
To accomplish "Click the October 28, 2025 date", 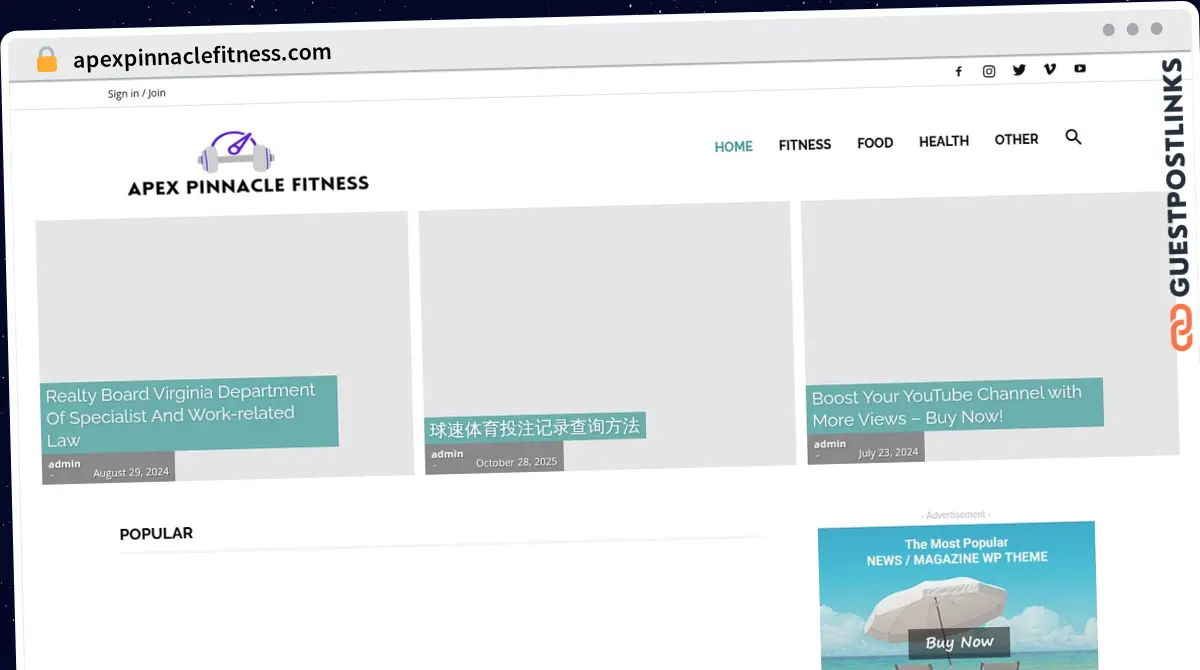I will coord(516,462).
